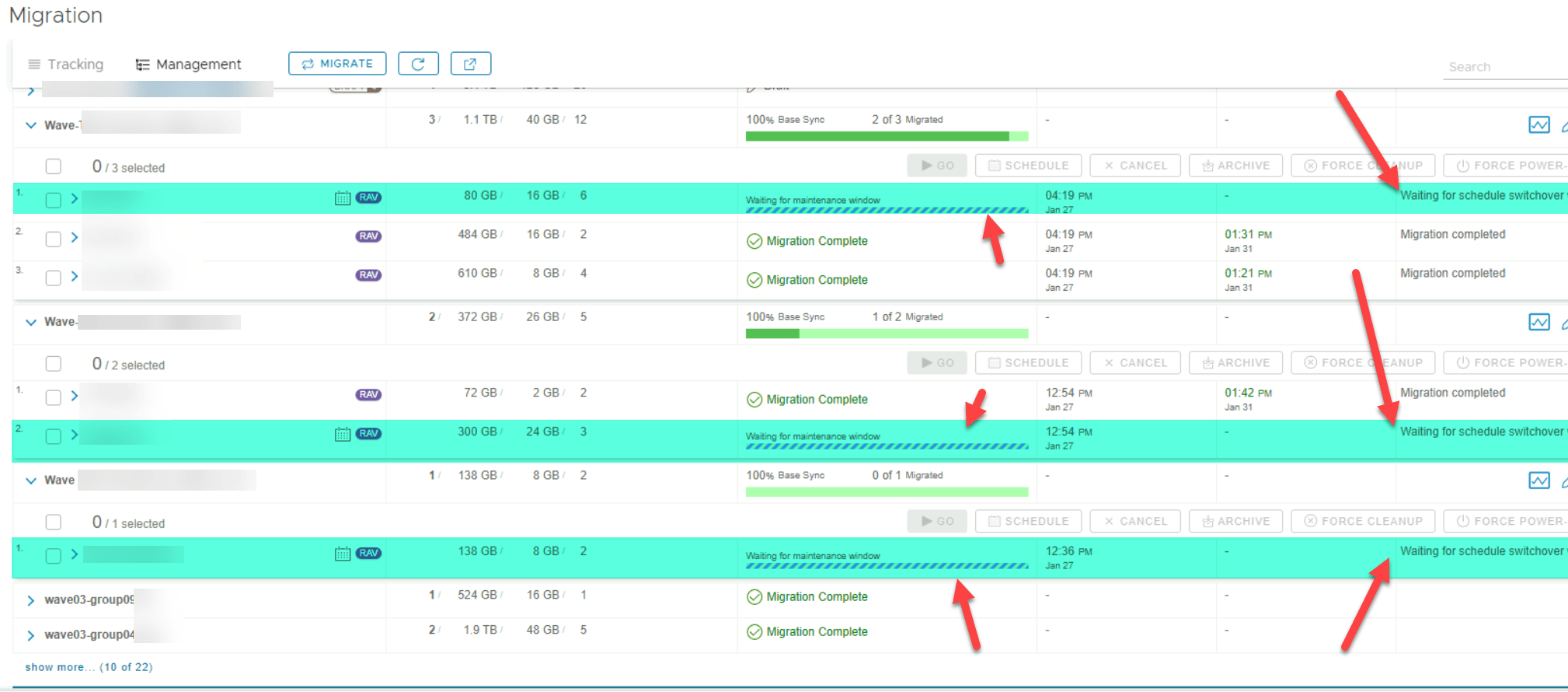The height and width of the screenshot is (692, 1568).
Task: Expand the wave03-group09 group
Action: (30, 600)
